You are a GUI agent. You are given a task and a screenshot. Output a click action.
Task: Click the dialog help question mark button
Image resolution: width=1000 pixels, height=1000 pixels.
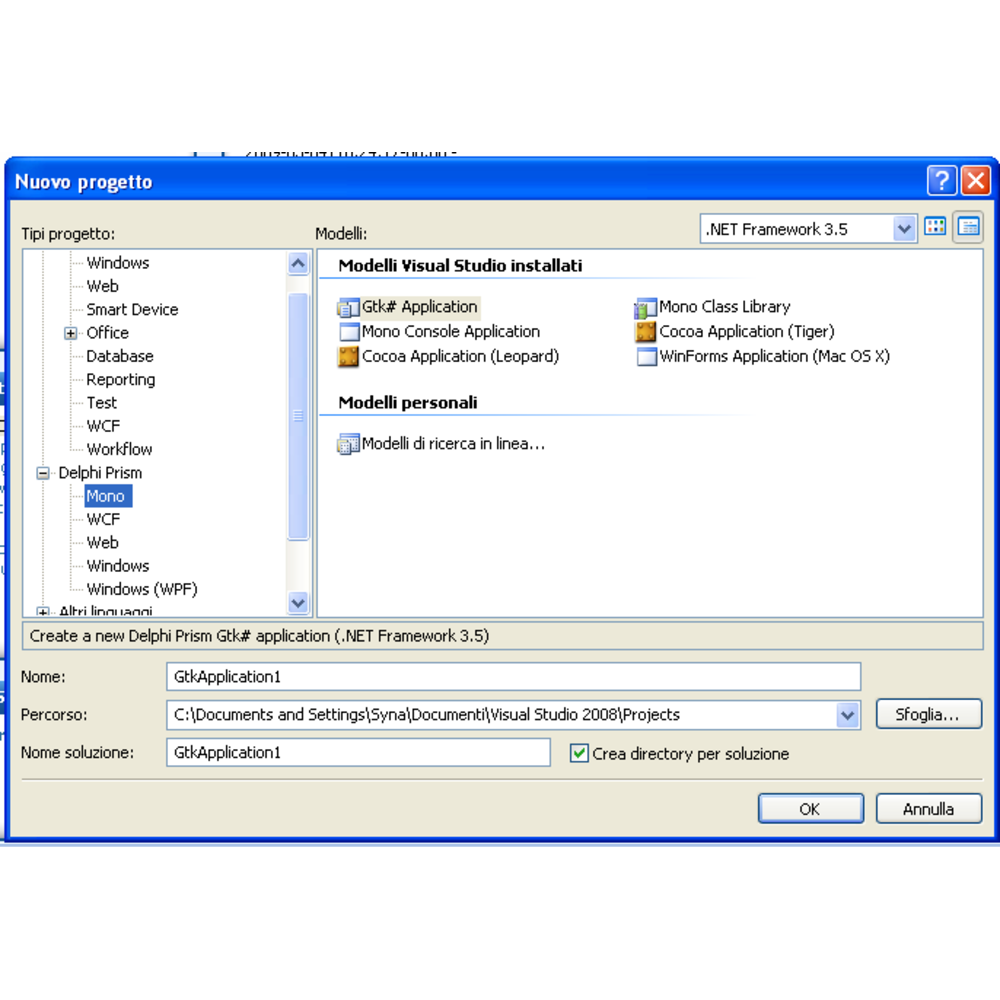pyautogui.click(x=941, y=181)
